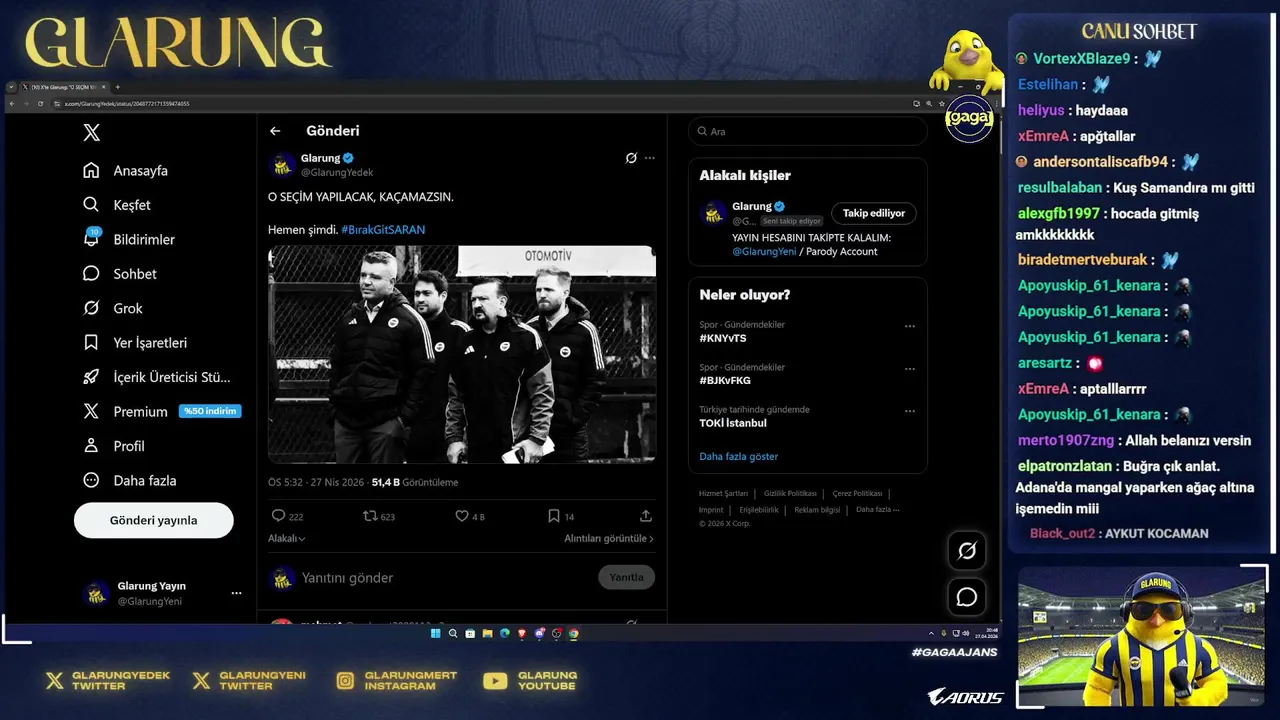Open more options for #KNYvTS trend

(910, 326)
